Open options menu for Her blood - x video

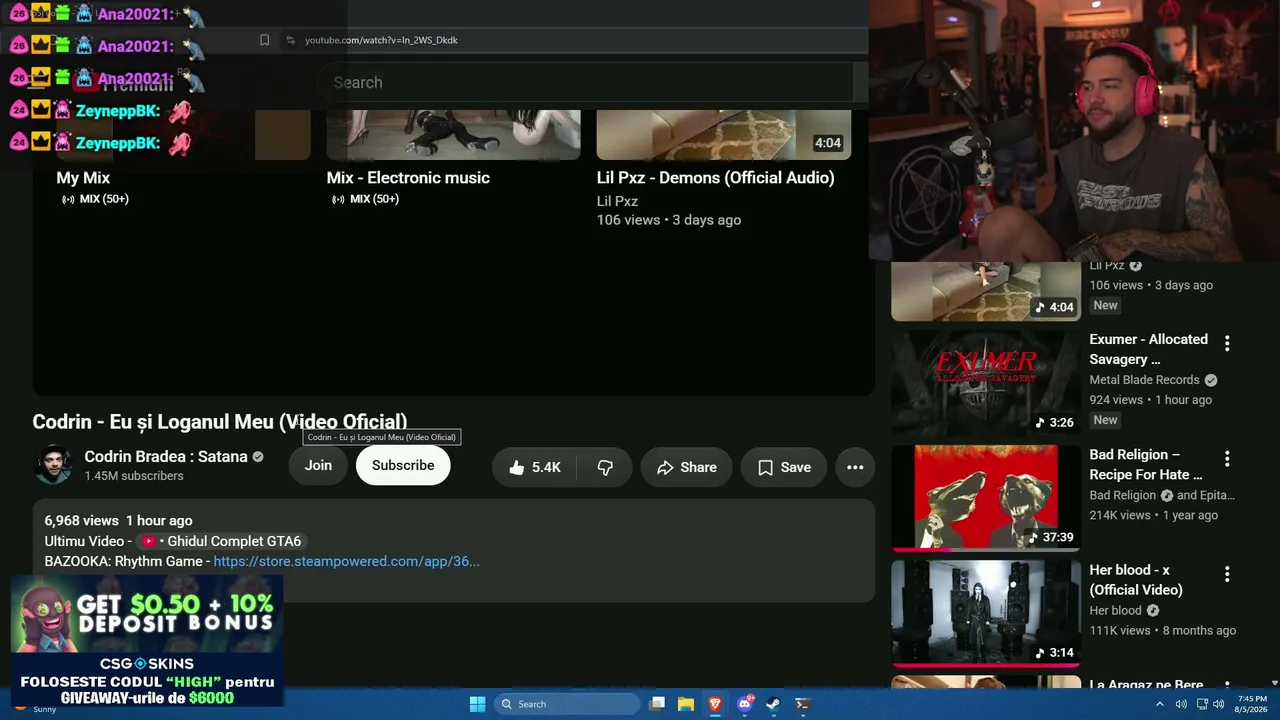(1227, 574)
